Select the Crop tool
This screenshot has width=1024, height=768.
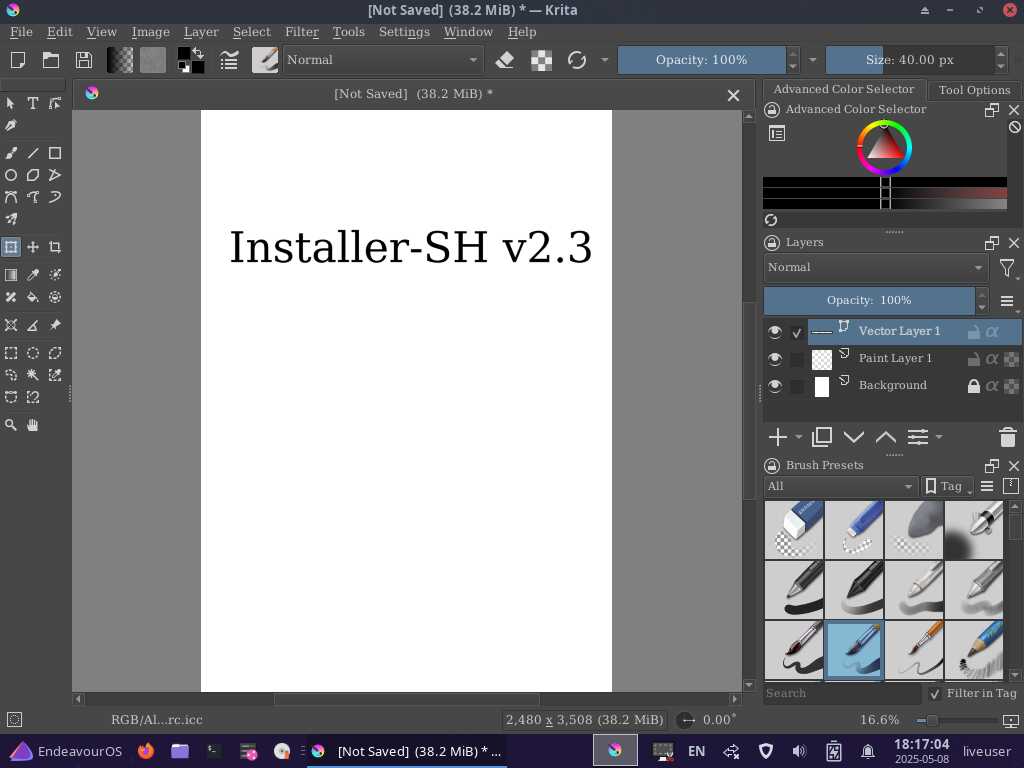click(x=55, y=247)
